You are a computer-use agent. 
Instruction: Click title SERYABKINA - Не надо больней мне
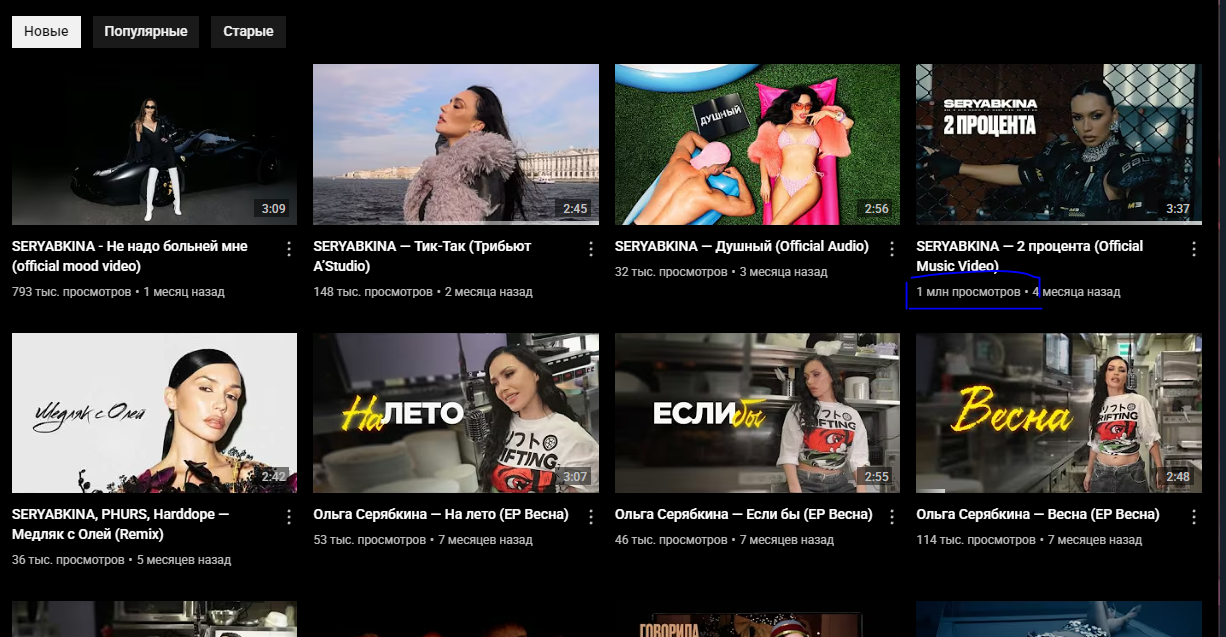(x=130, y=256)
